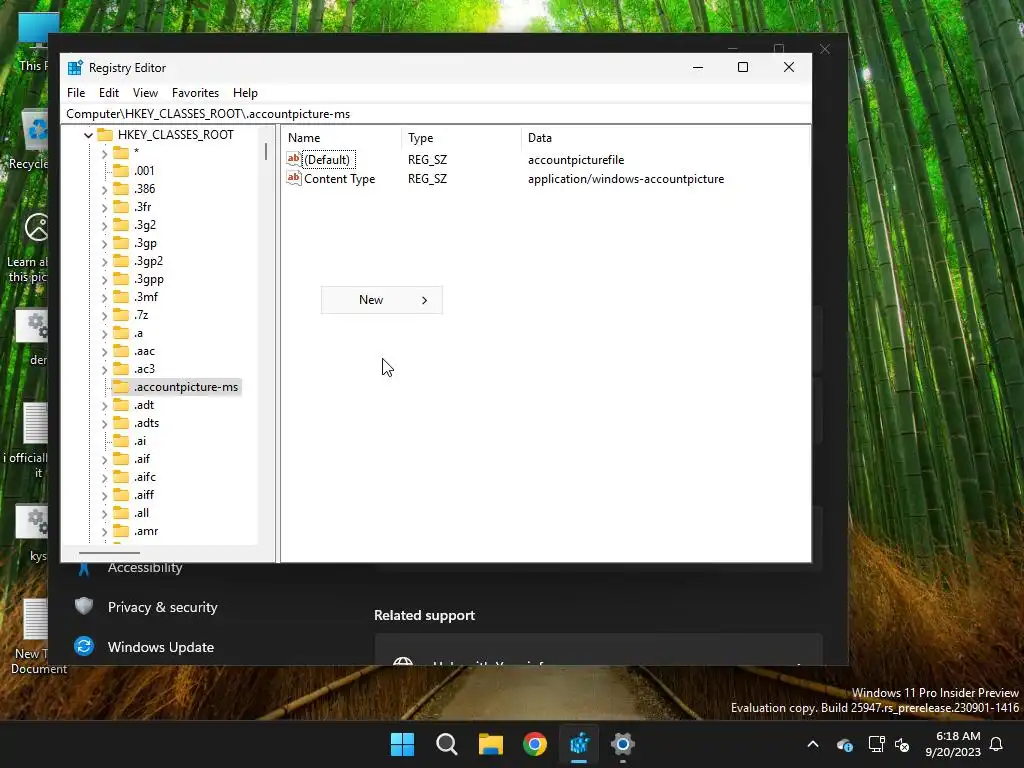
Task: Click the registry address path bar
Action: click(438, 114)
